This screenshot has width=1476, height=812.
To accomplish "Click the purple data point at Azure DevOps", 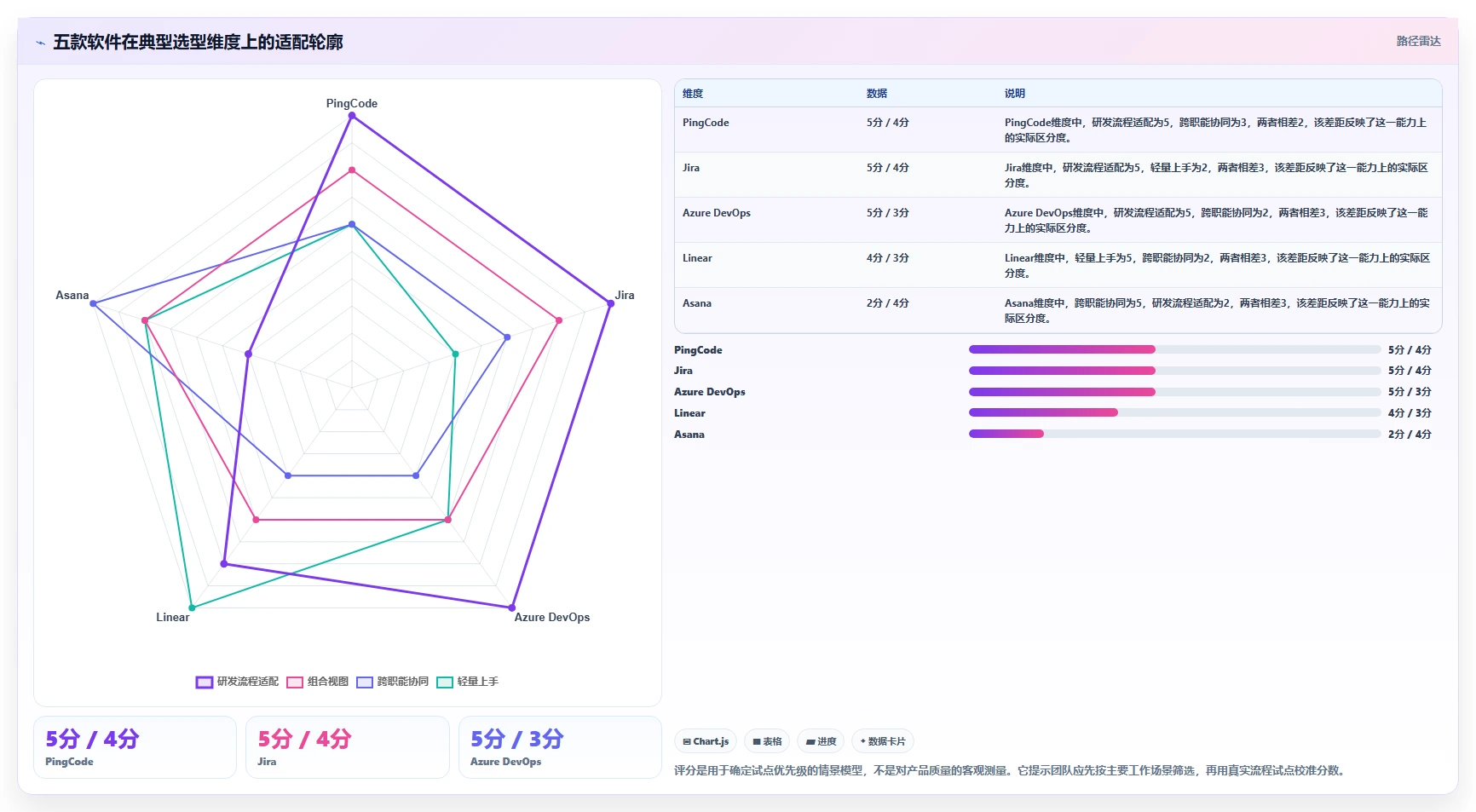I will 512,608.
